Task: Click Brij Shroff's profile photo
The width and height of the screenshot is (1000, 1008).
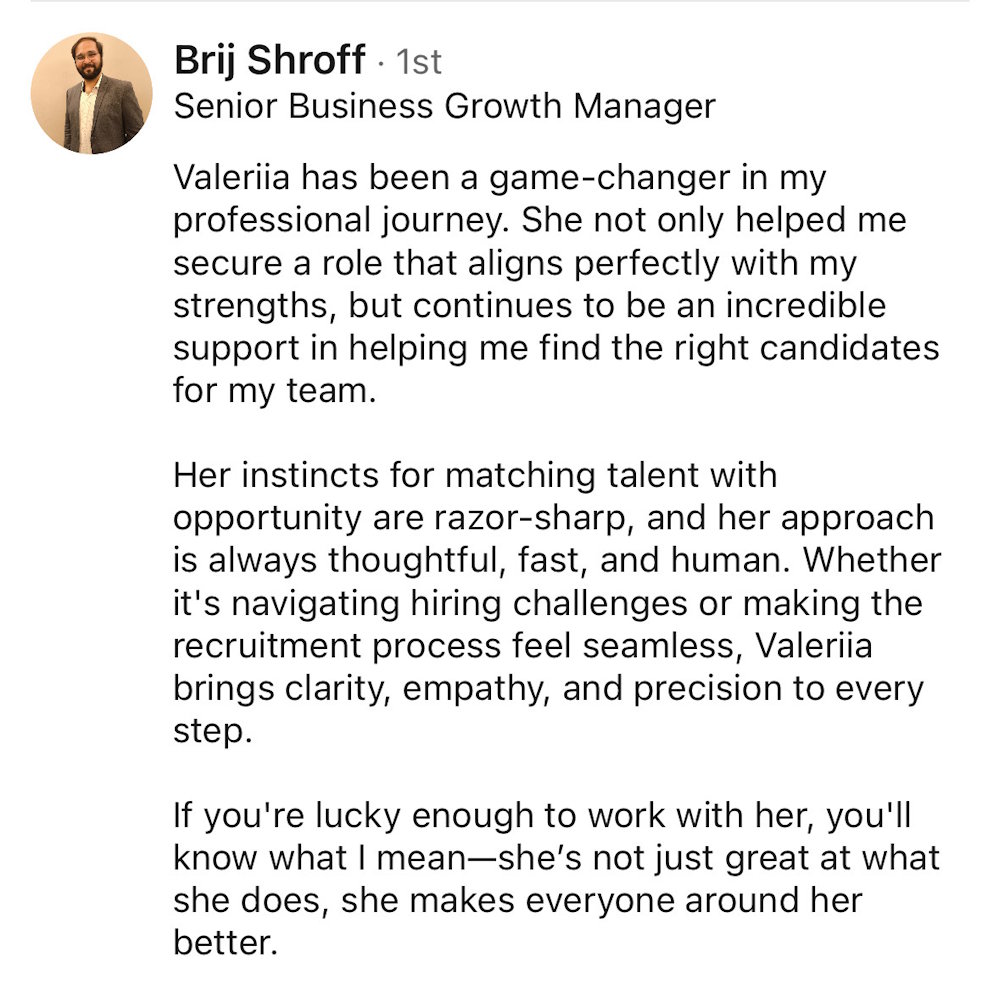Action: click(x=92, y=93)
